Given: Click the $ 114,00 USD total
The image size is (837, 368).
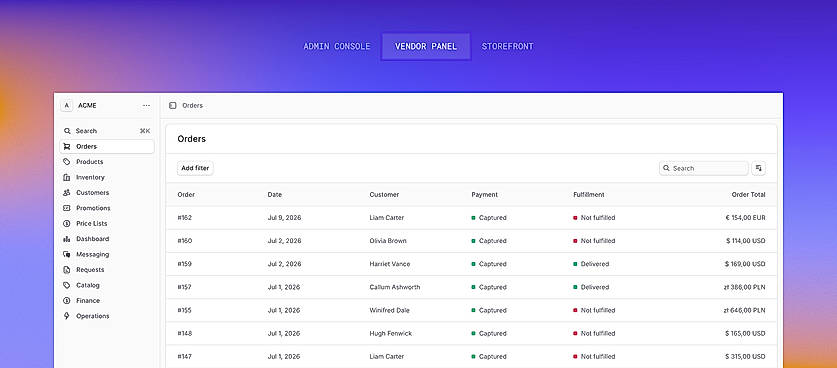Looking at the screenshot, I should tap(746, 241).
